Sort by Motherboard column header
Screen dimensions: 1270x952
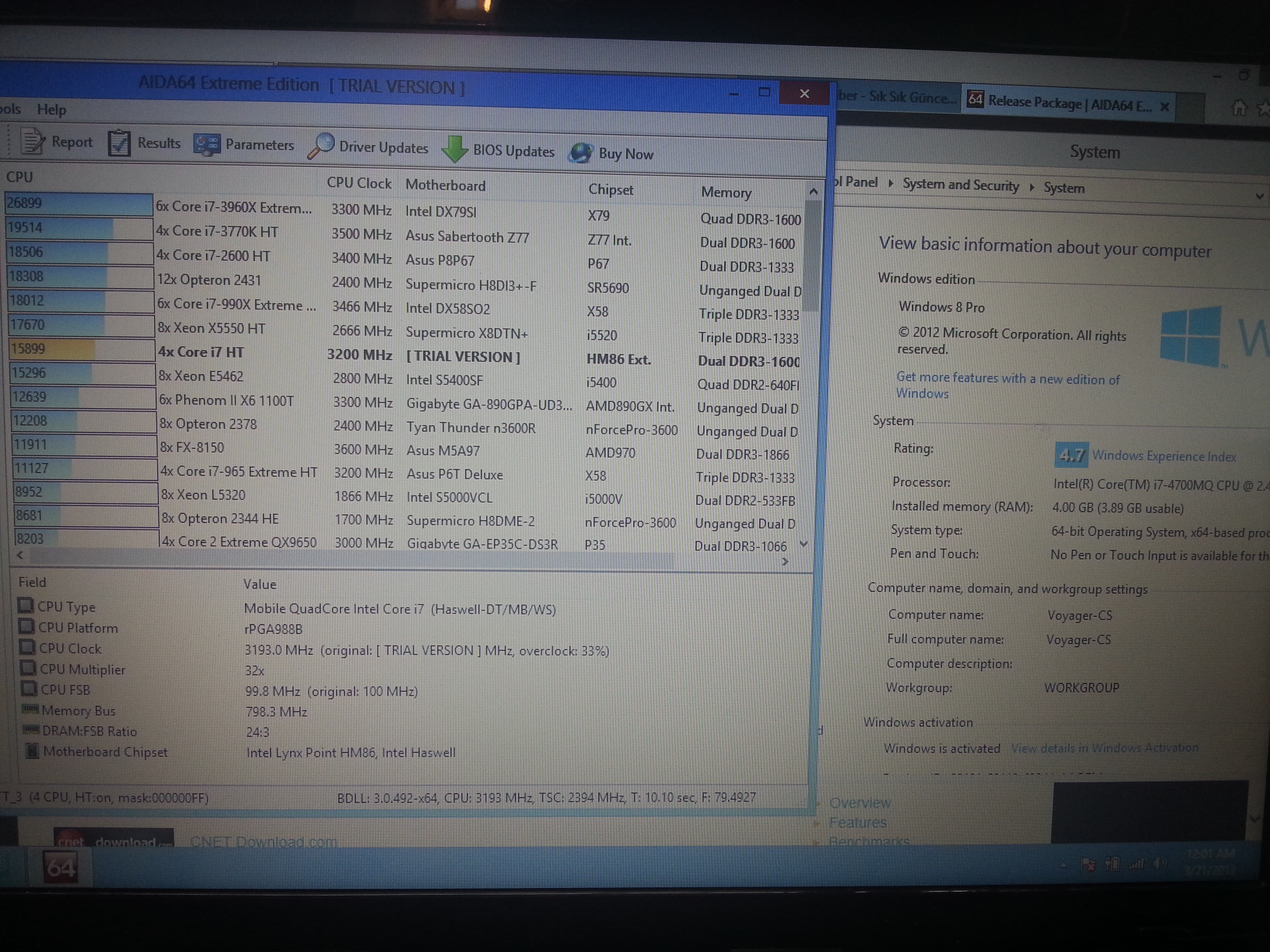pos(445,185)
